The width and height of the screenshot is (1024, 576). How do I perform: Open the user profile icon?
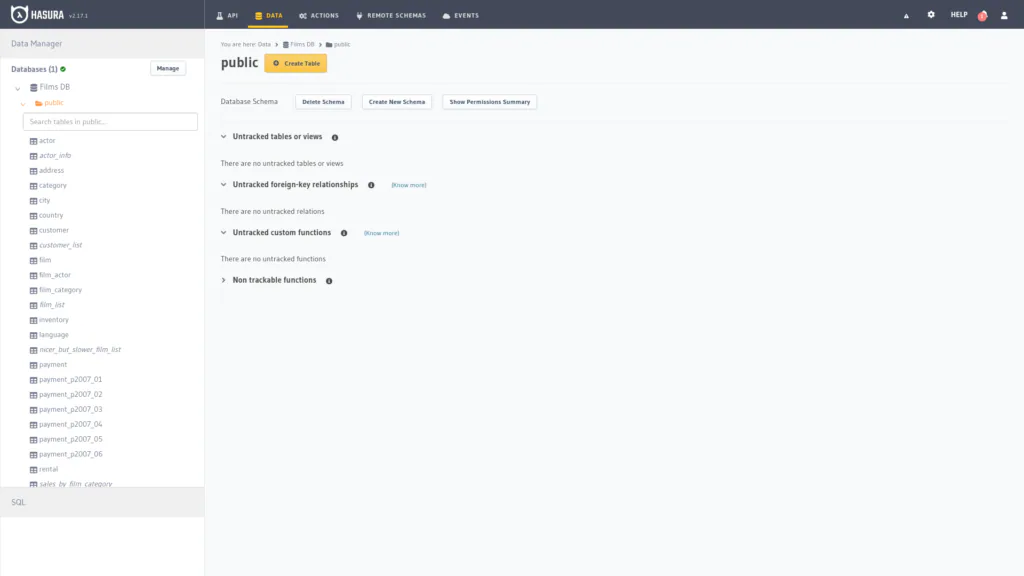click(1004, 15)
